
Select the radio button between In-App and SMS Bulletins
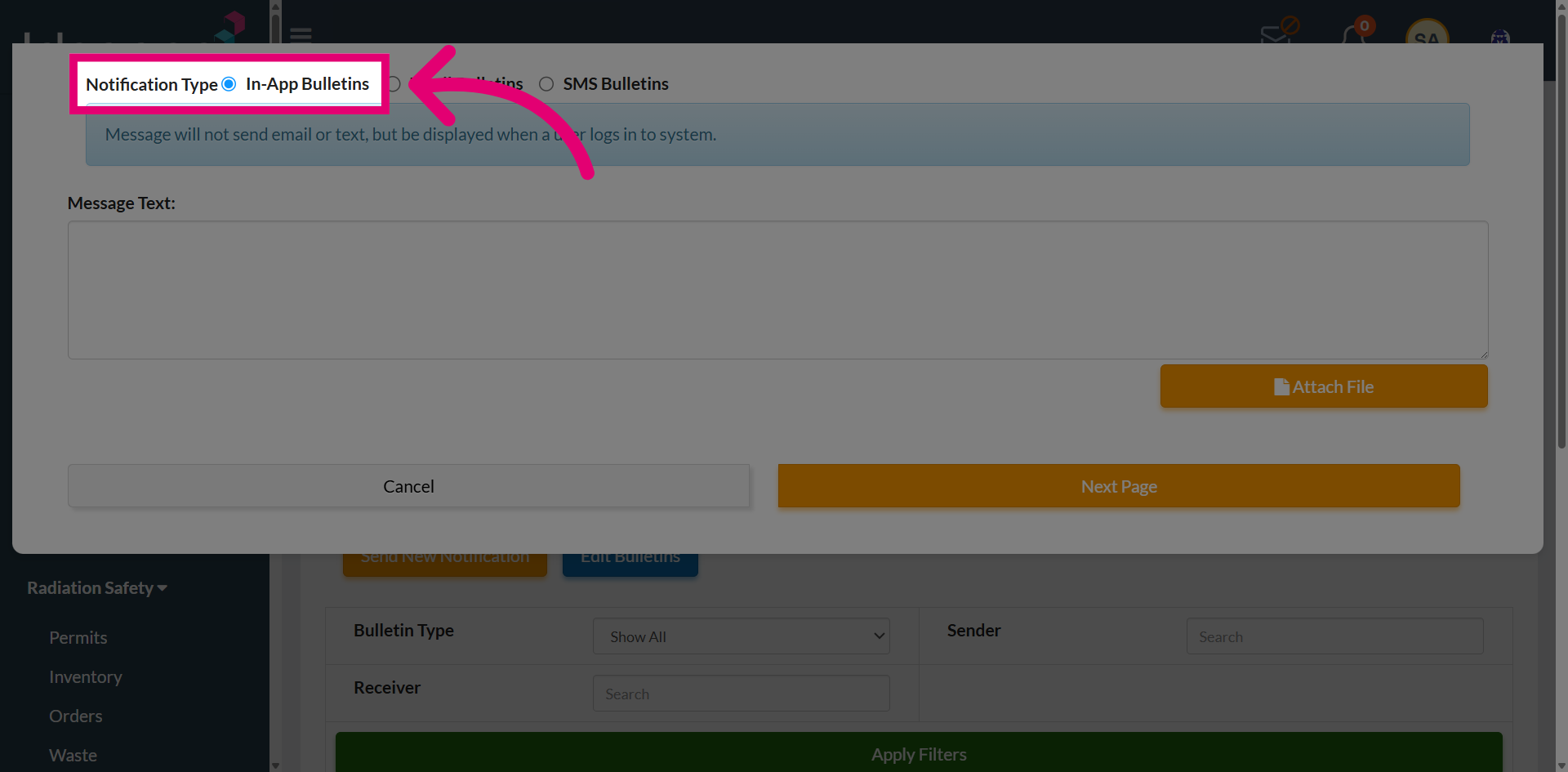pos(394,84)
